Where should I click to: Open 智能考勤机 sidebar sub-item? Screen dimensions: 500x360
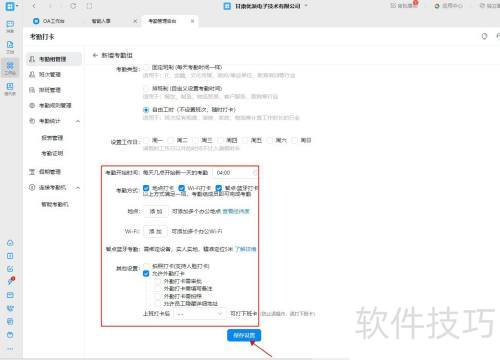(55, 204)
